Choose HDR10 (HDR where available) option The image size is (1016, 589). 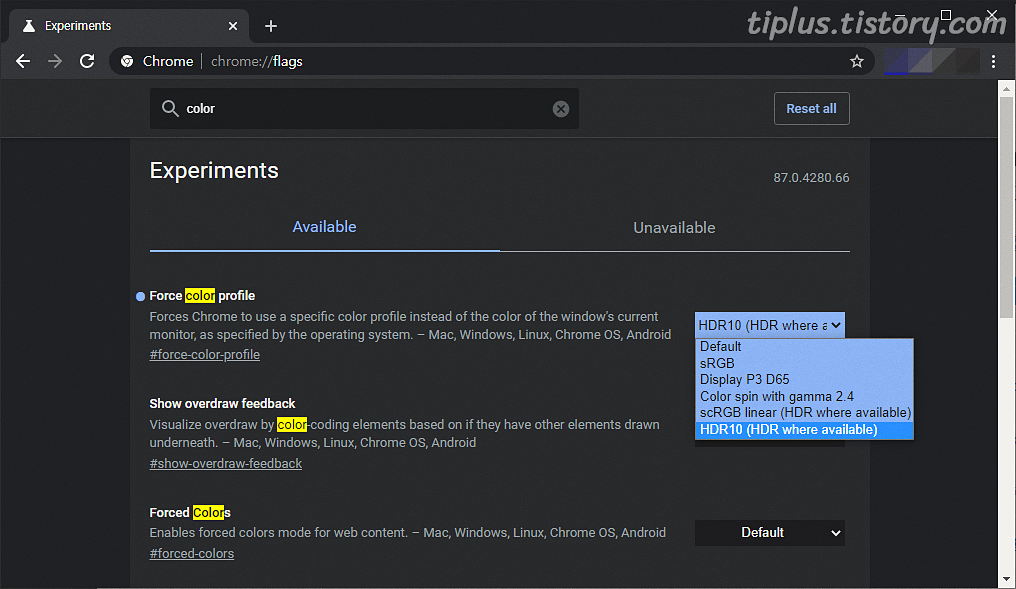(x=804, y=430)
